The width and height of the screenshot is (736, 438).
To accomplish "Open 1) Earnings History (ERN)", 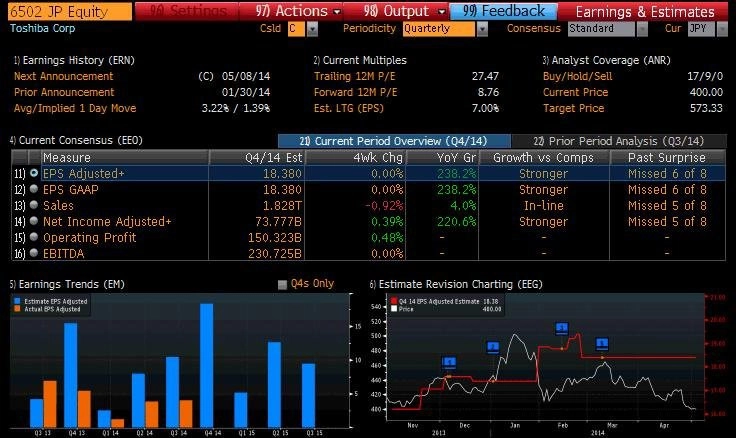I will (74, 60).
